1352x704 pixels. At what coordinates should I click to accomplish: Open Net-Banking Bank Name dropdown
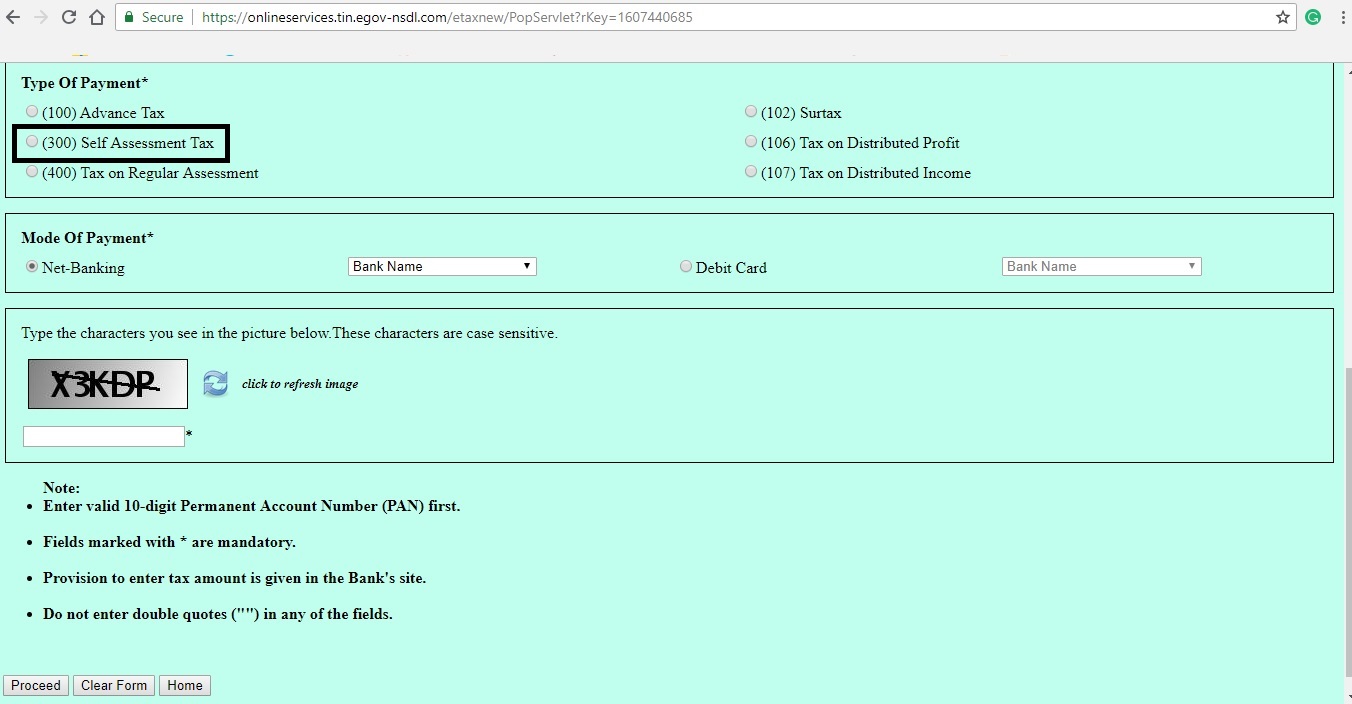(x=442, y=266)
